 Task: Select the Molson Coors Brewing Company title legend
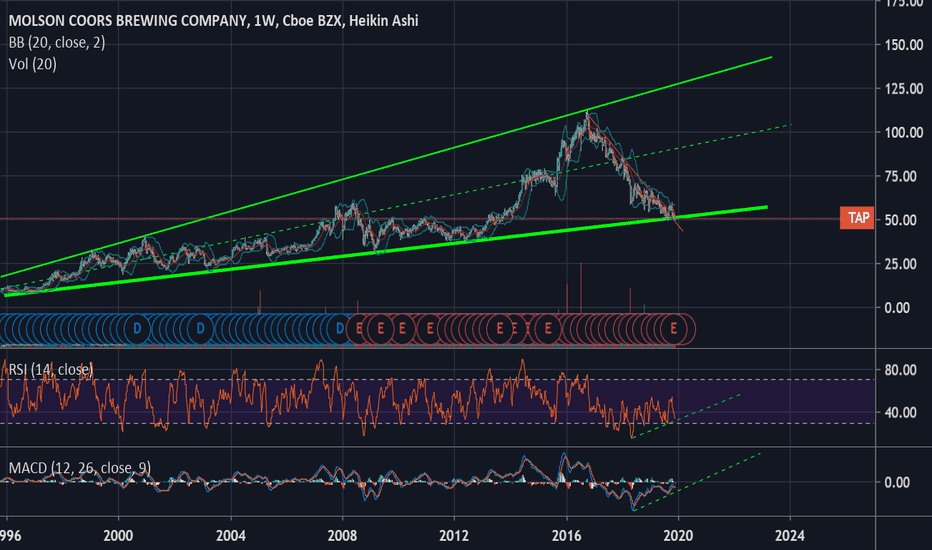pos(213,21)
